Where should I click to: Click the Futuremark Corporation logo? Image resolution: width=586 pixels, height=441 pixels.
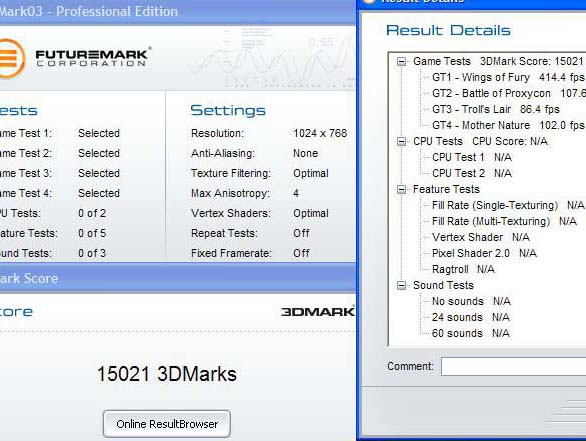[x=75, y=58]
